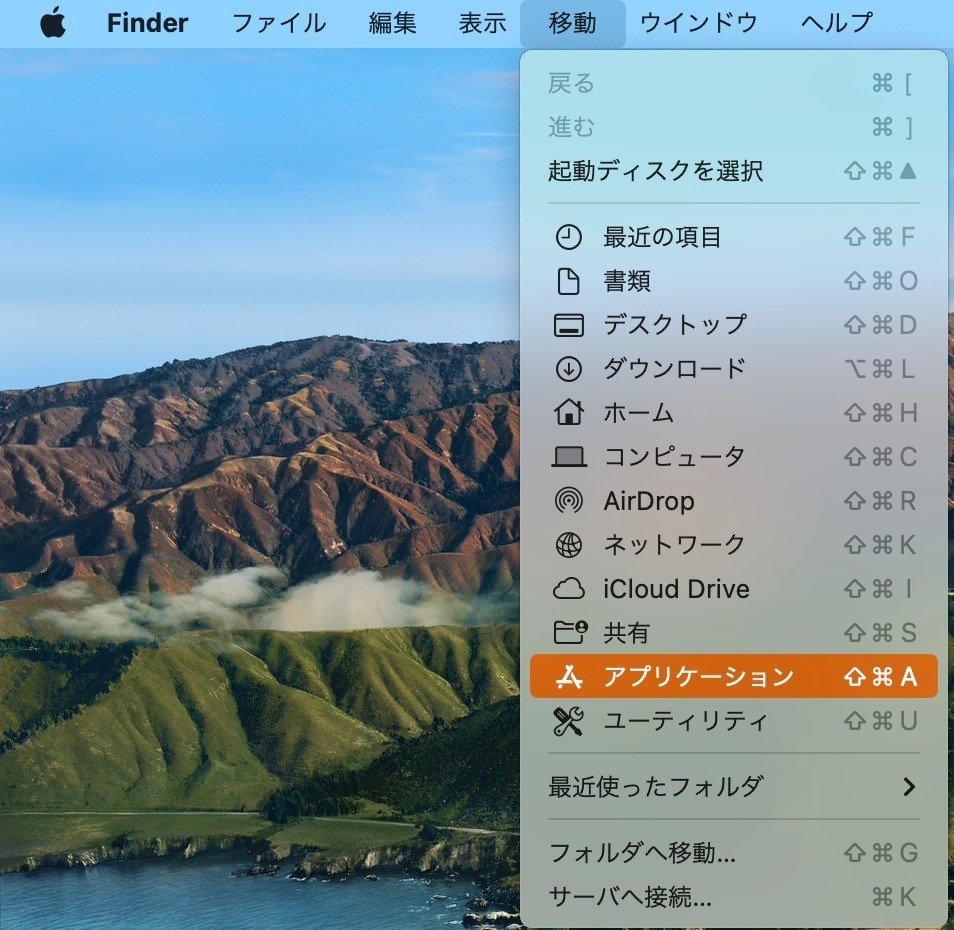This screenshot has width=954, height=930.
Task: Select ユーティリティ entry
Action: click(x=733, y=721)
